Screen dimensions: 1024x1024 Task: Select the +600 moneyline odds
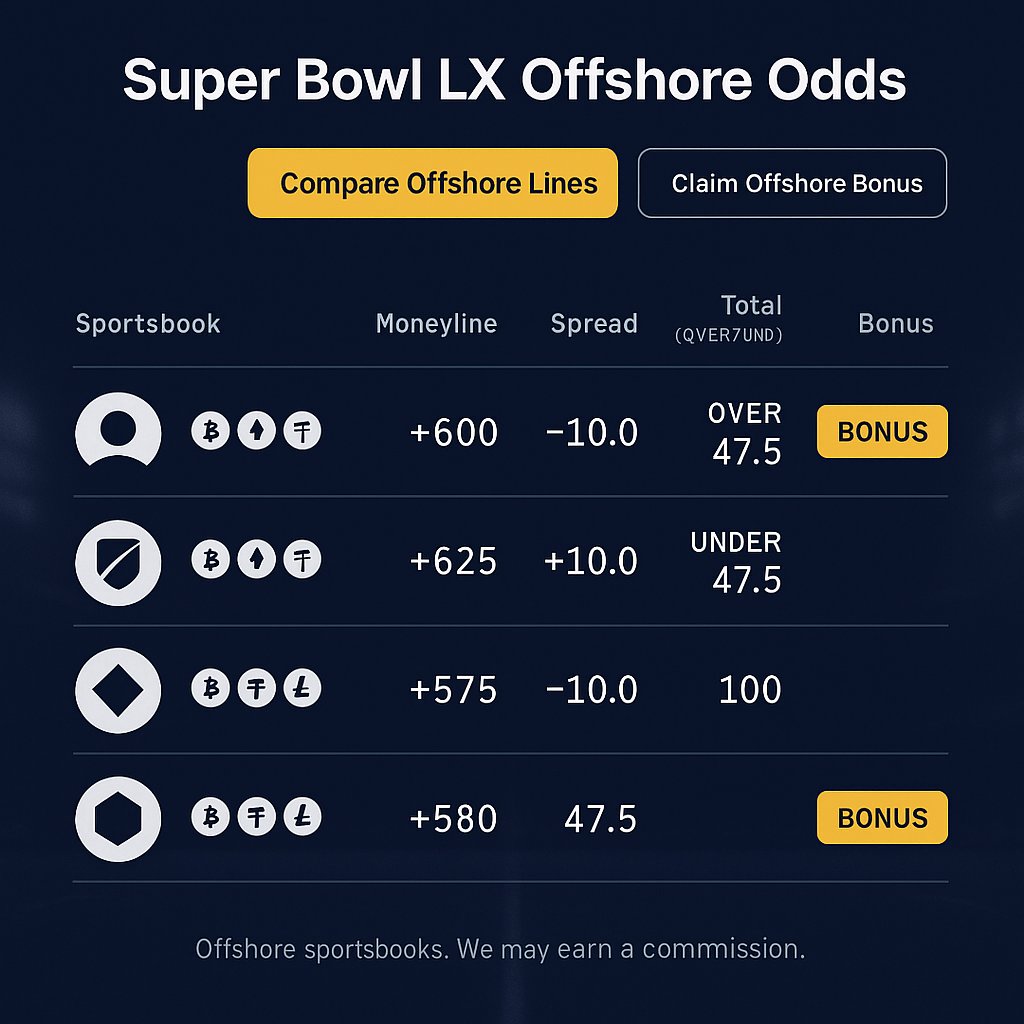(453, 431)
